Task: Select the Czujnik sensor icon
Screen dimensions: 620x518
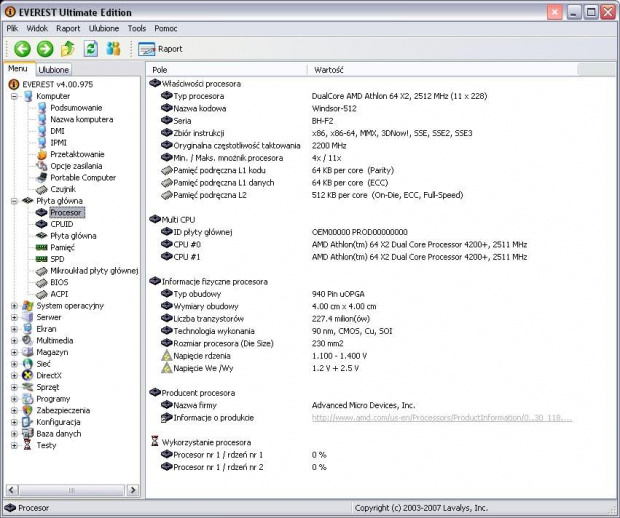Action: (x=42, y=189)
